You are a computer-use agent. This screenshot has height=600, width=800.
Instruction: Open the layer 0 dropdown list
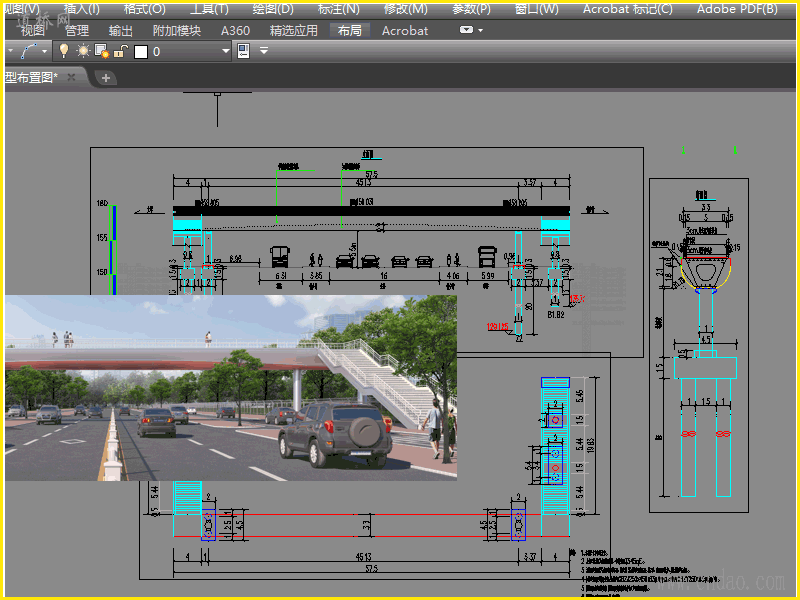click(225, 51)
